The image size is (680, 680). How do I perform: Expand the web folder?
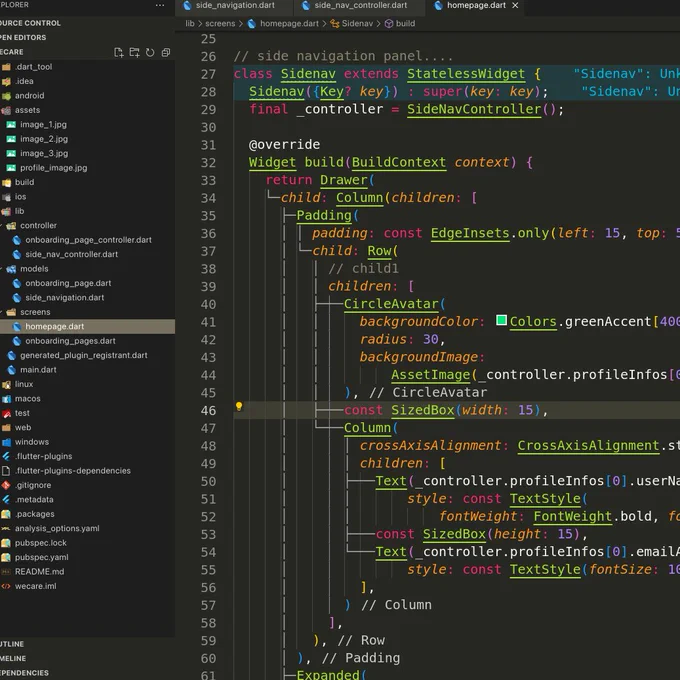pos(87,427)
